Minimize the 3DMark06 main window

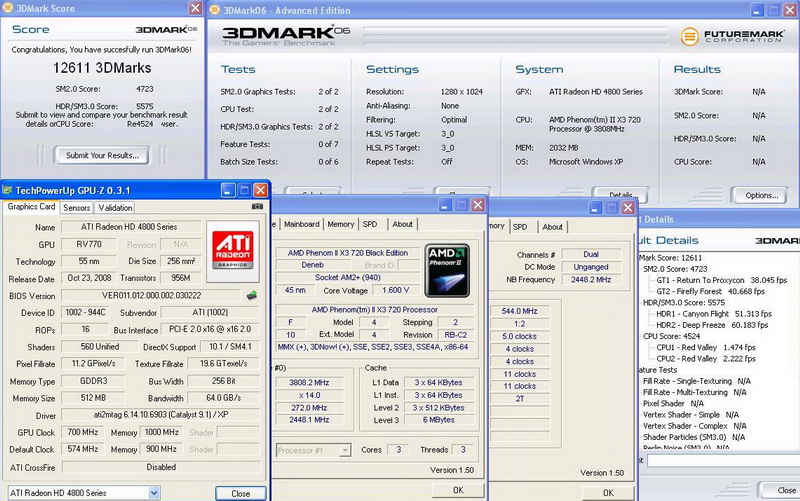(x=757, y=10)
